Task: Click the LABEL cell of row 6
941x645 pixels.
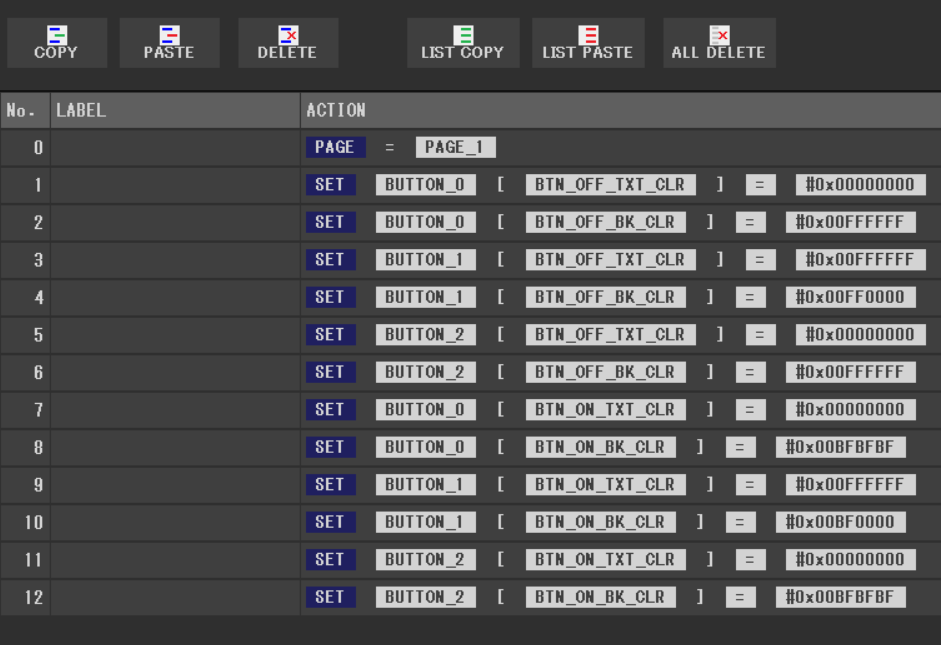Action: tap(175, 372)
